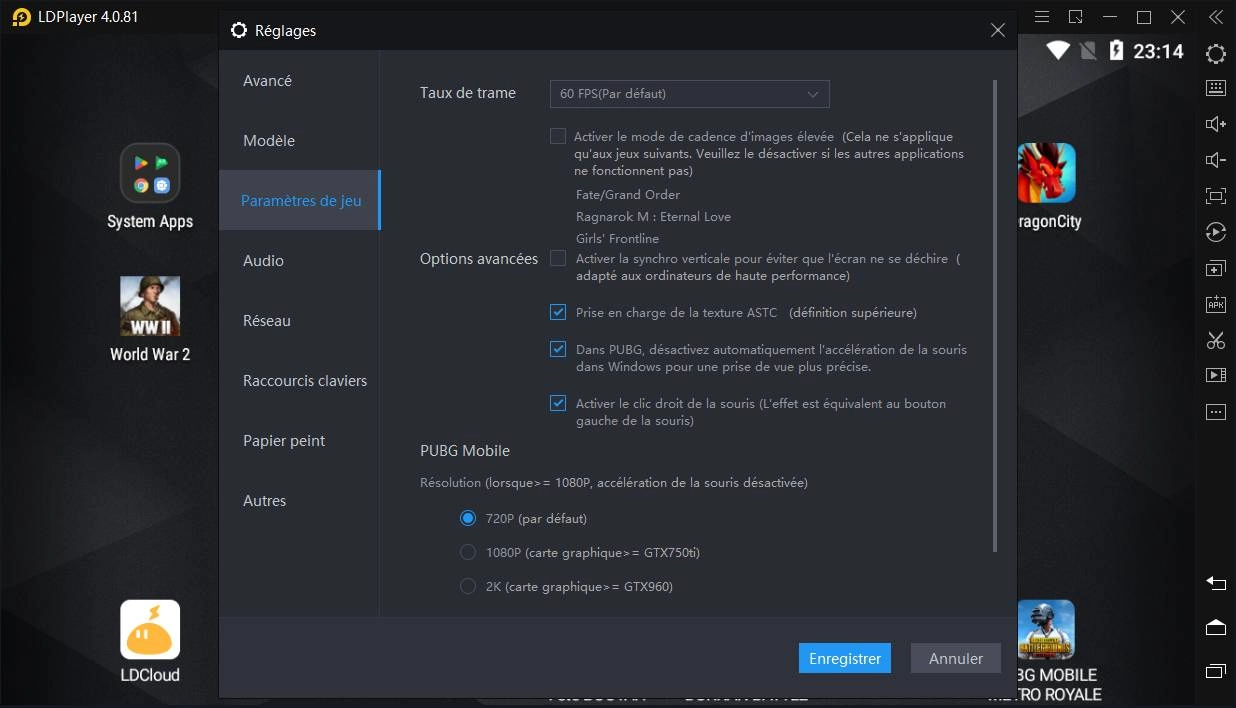Click the settings panel vertical scrollbar
Viewport: 1236px width, 708px height.
995,315
